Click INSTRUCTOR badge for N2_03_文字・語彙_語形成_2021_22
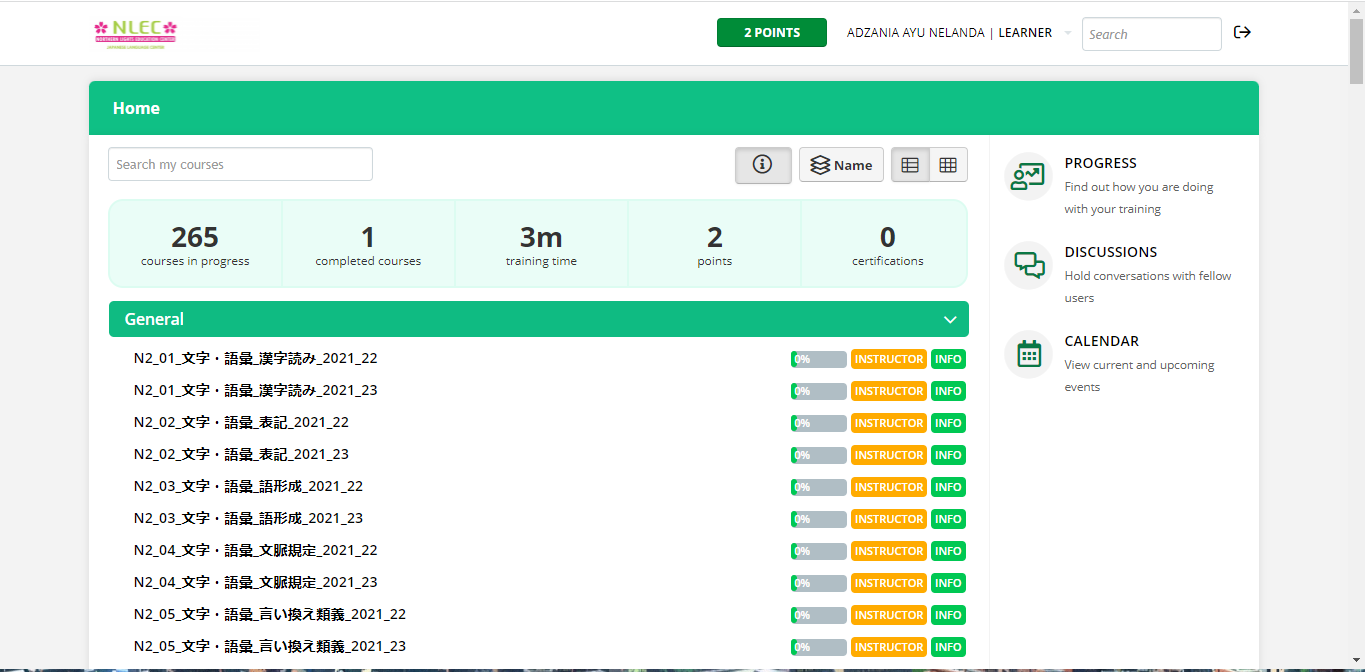 pyautogui.click(x=888, y=487)
